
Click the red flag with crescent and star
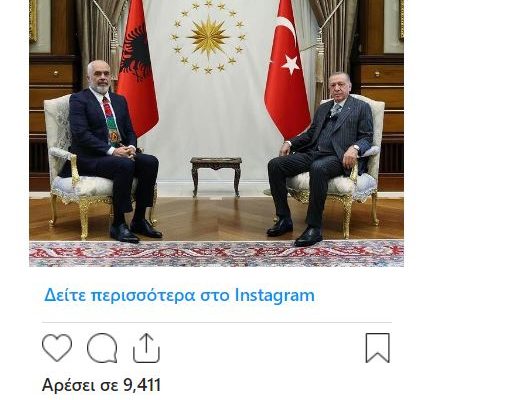pos(287,68)
